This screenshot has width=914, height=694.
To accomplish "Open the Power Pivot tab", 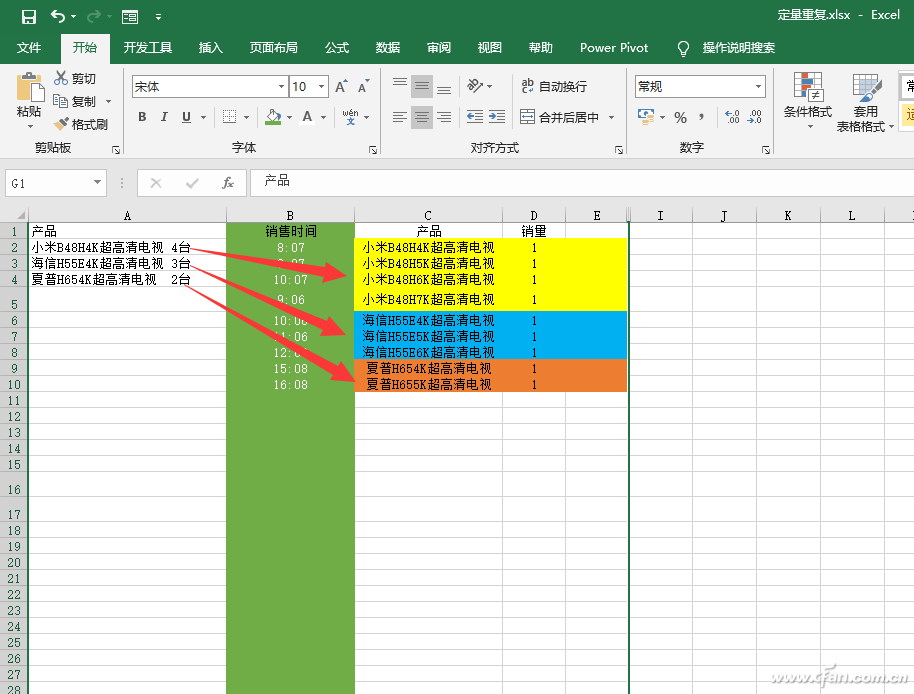I will pyautogui.click(x=614, y=48).
